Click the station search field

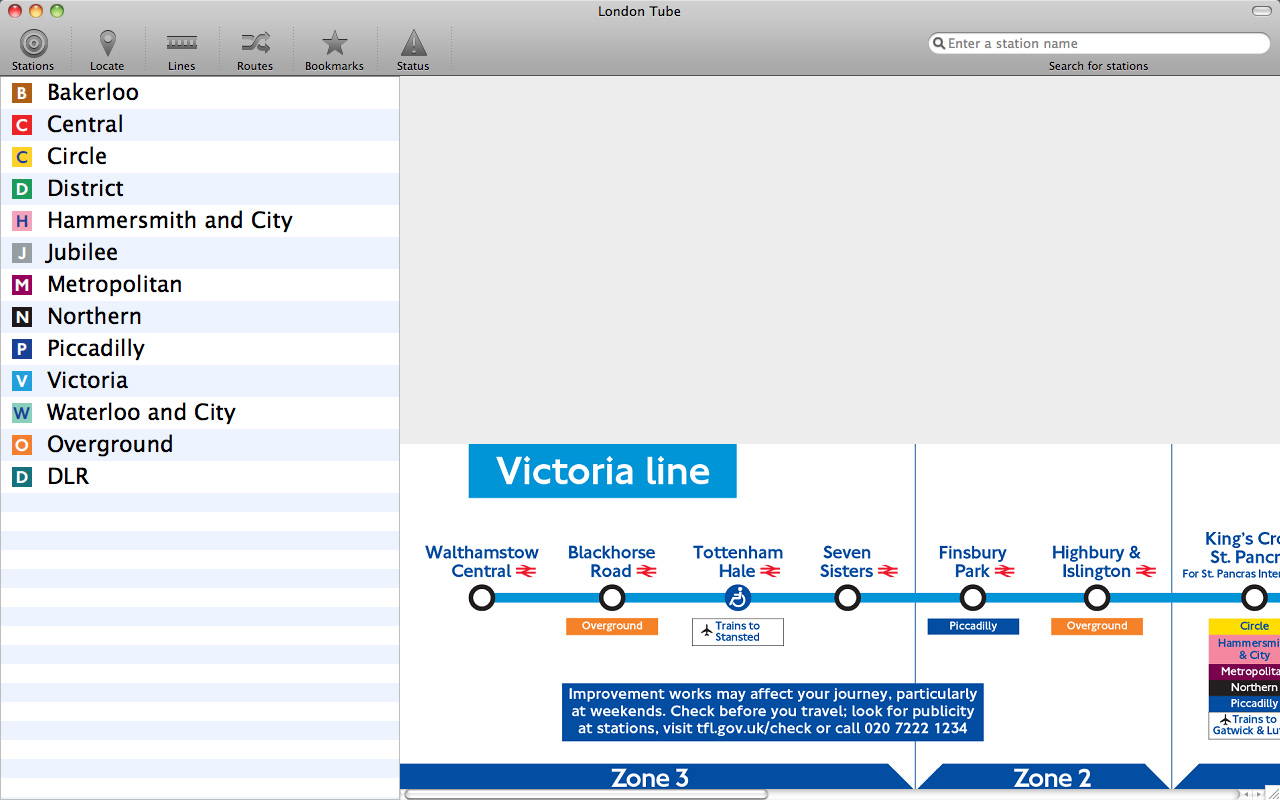point(1099,44)
